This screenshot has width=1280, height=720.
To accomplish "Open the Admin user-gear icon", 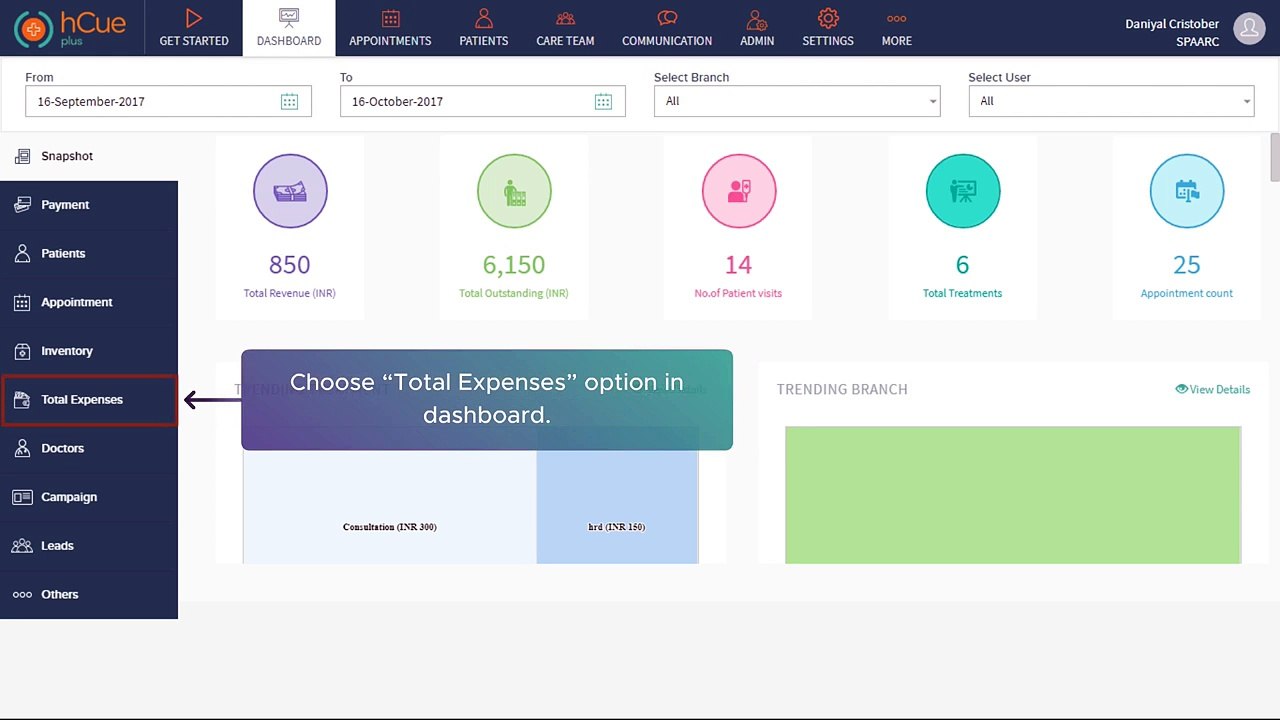I will coord(757,18).
